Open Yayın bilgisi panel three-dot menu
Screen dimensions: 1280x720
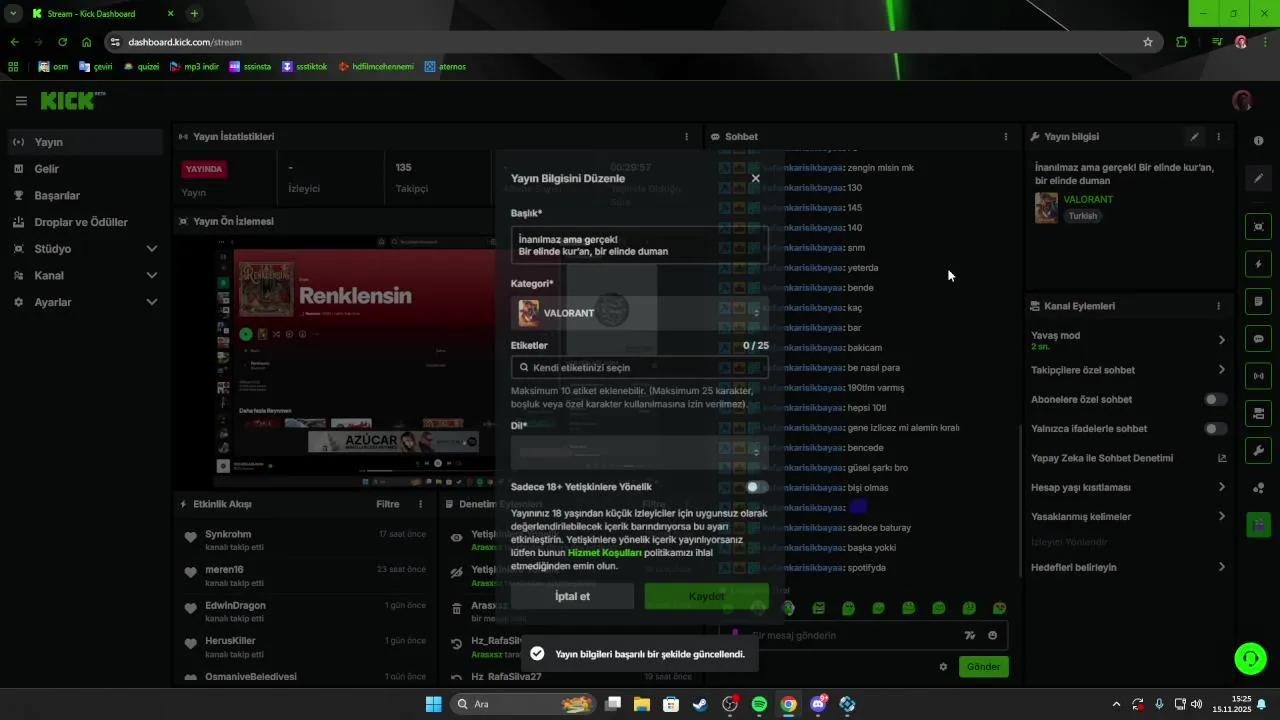[1218, 137]
